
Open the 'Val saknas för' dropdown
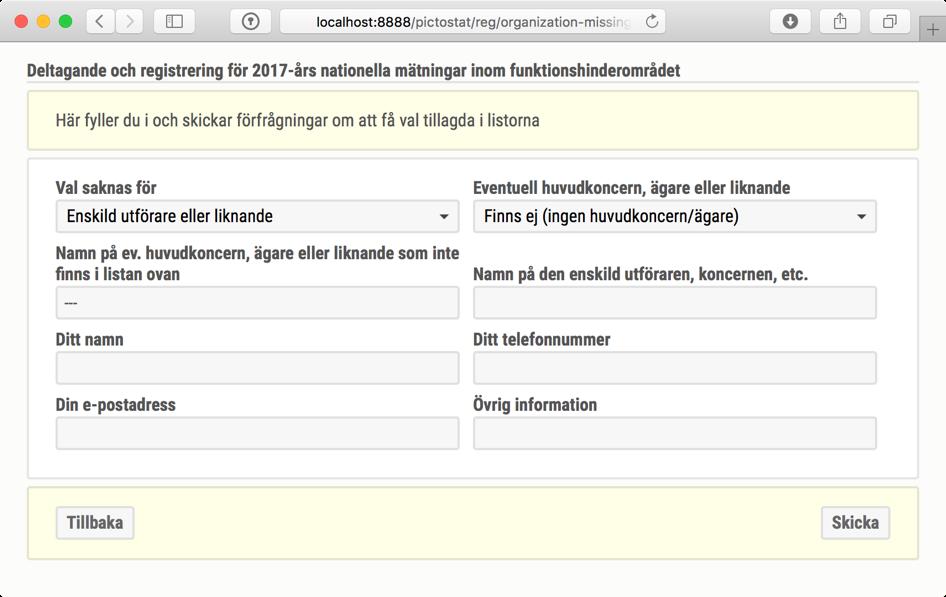pos(258,216)
